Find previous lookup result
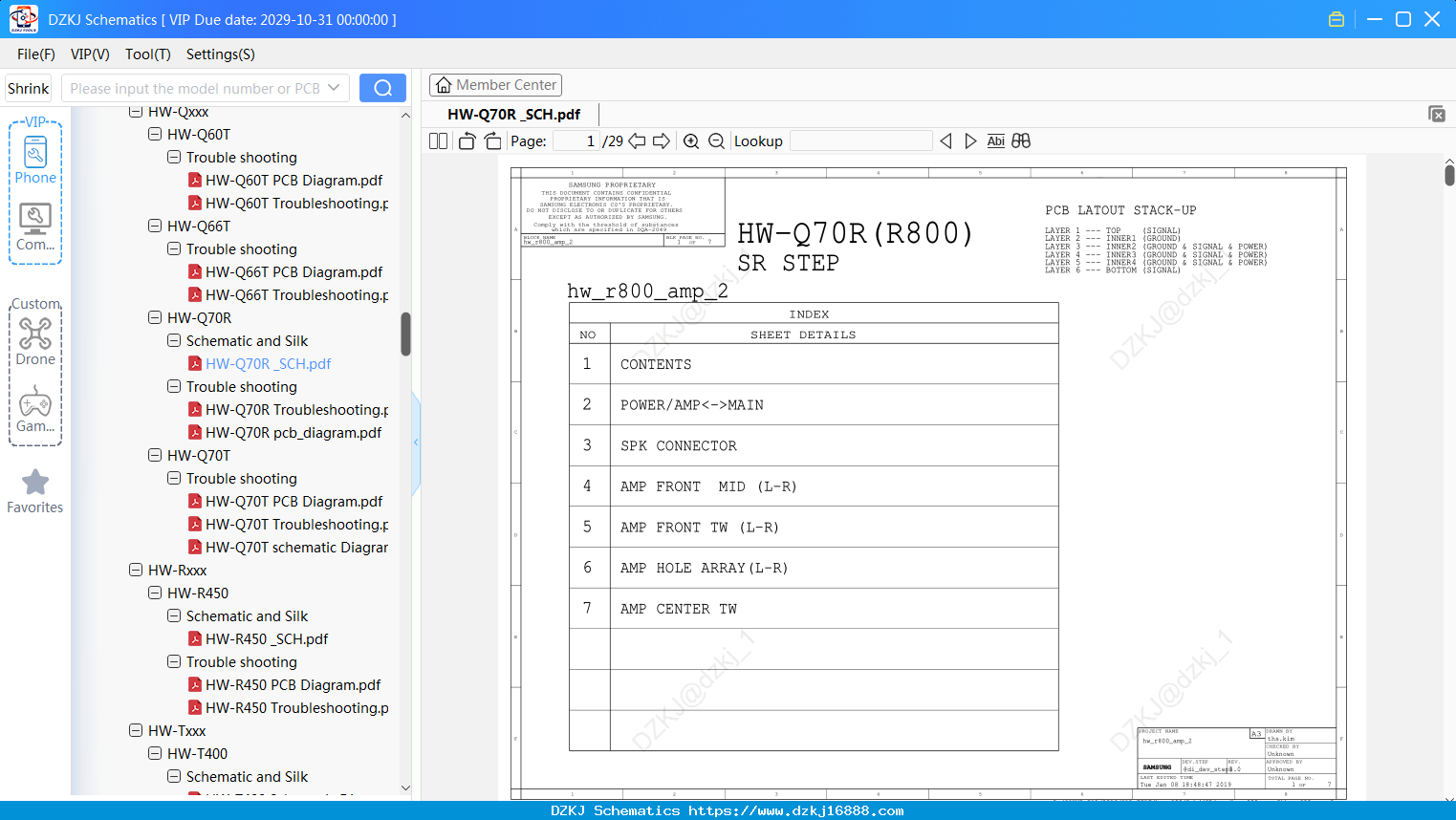Screen dimensions: 1456x820 945,141
